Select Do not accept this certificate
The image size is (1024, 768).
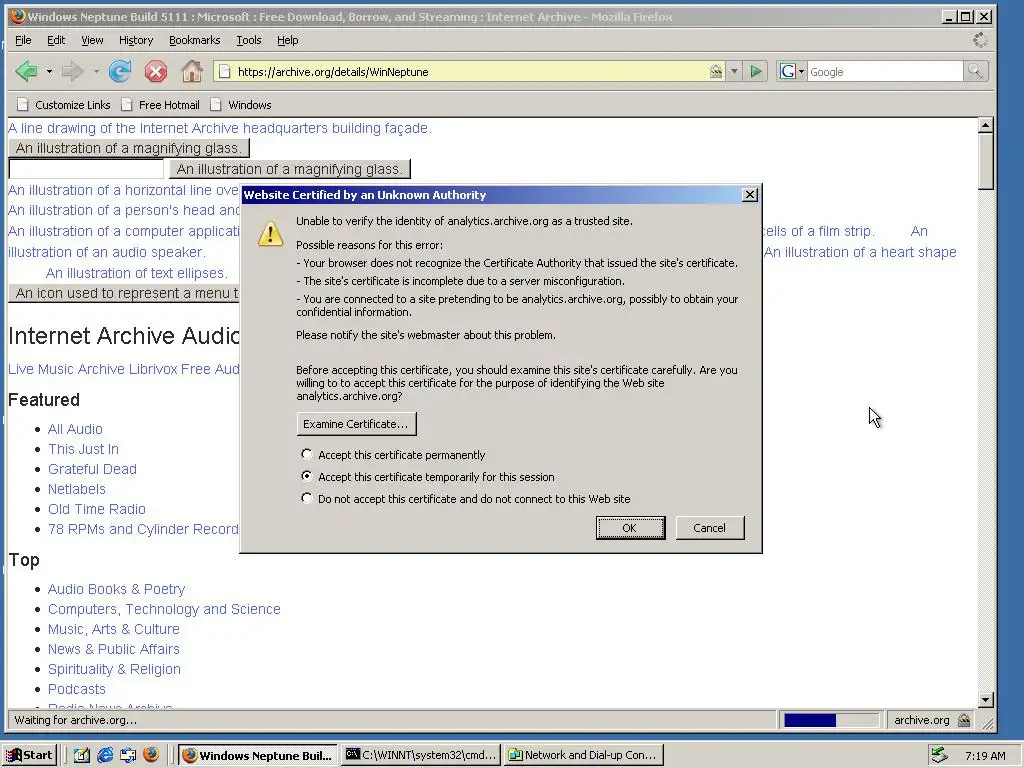(x=306, y=498)
